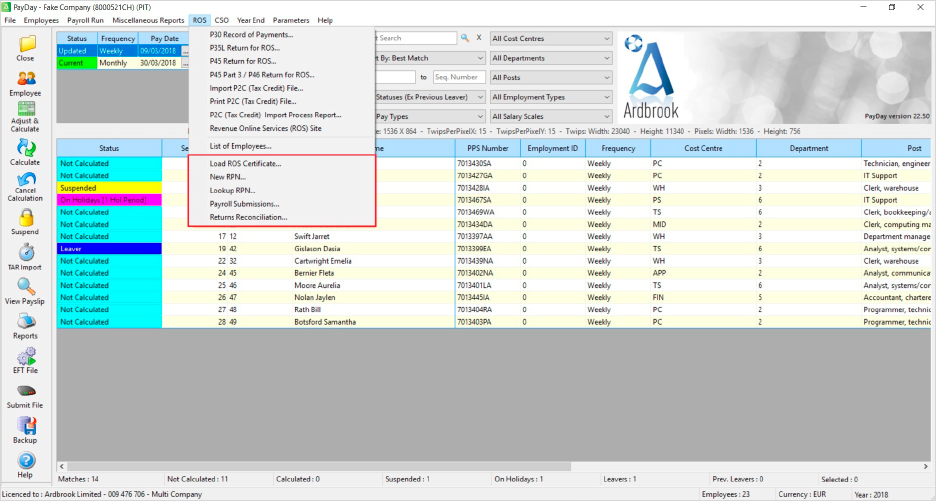Click the yellow Suspended status cell

coord(109,188)
